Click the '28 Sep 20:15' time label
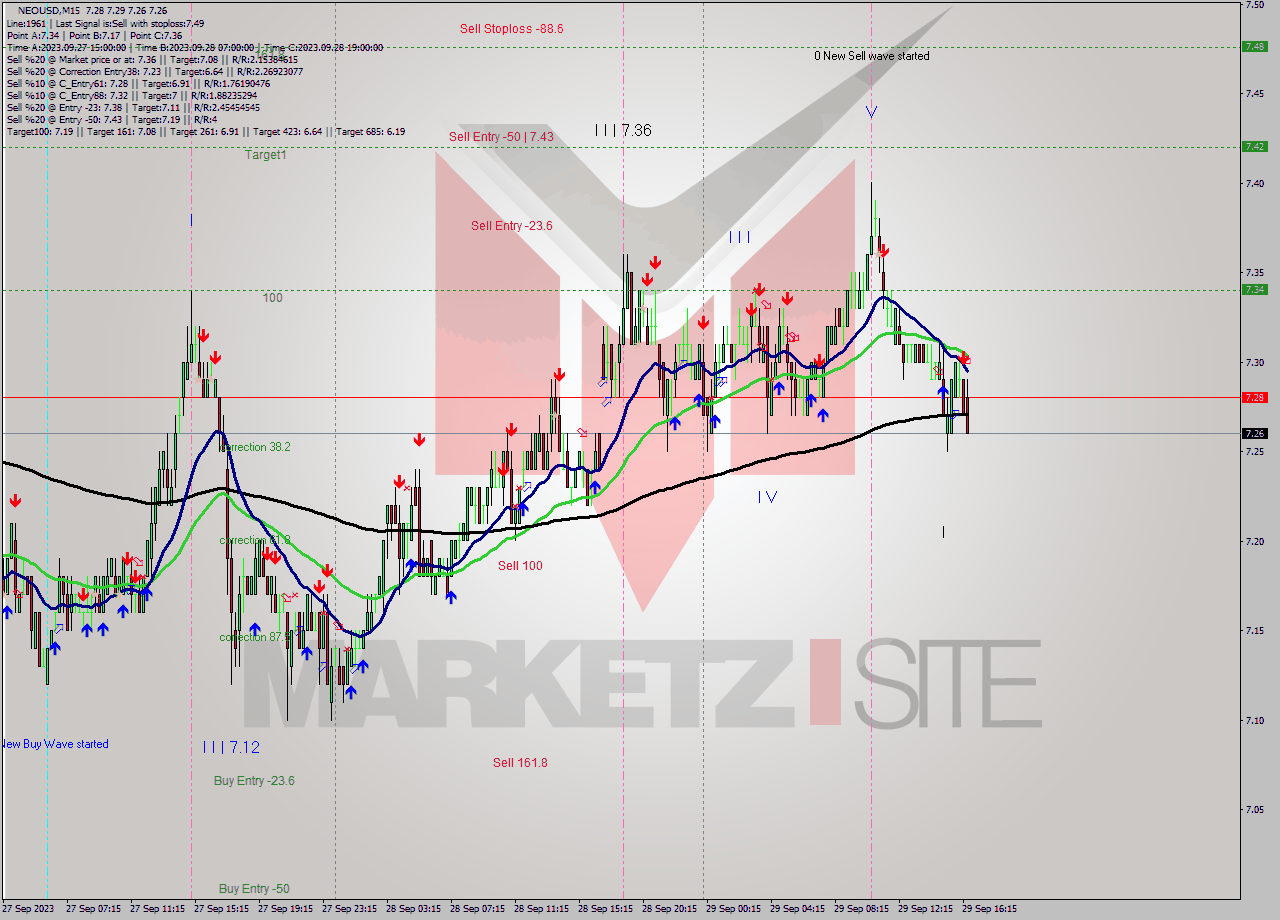Image resolution: width=1280 pixels, height=920 pixels. click(x=669, y=909)
